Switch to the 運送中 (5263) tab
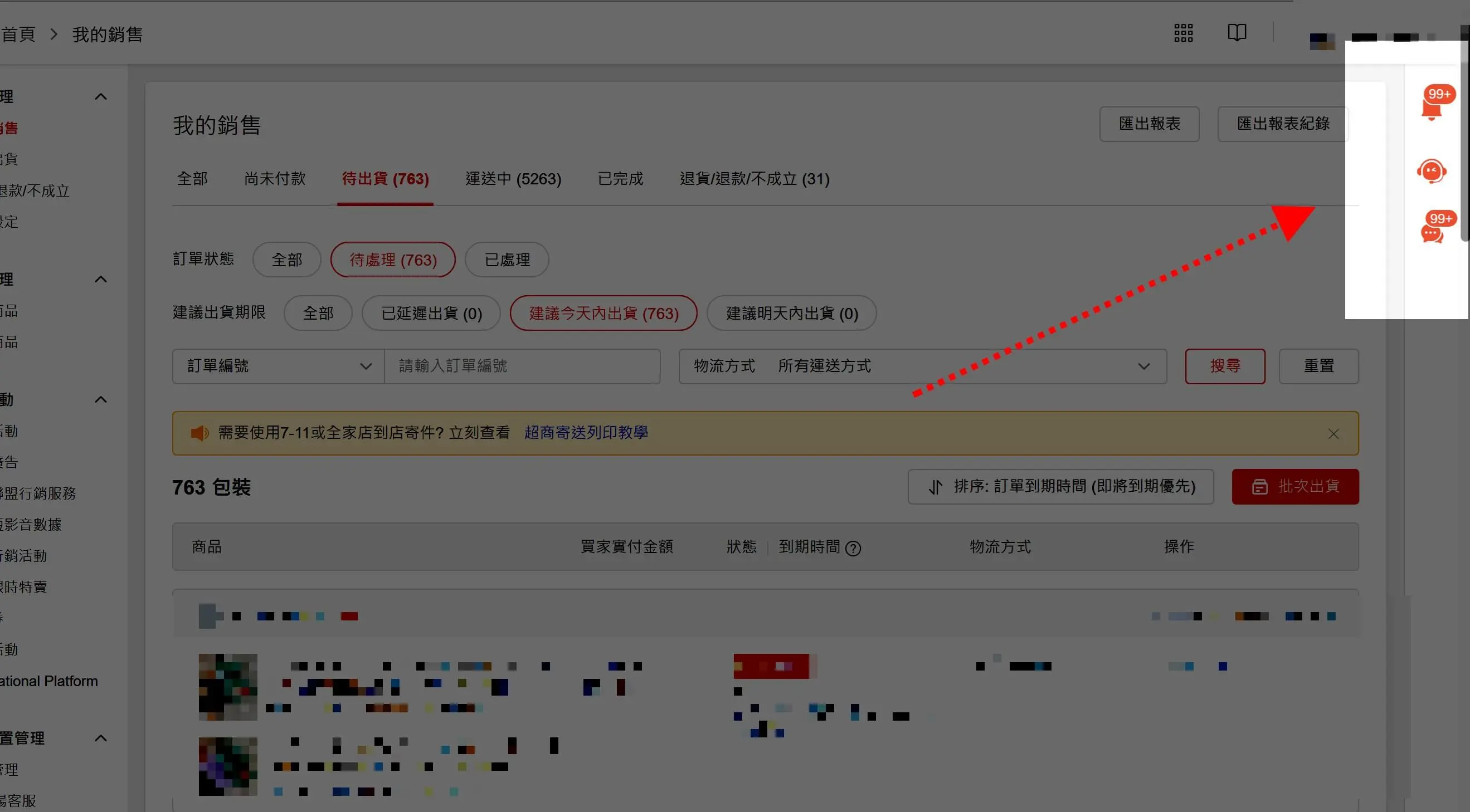This screenshot has height=812, width=1470. click(x=513, y=179)
